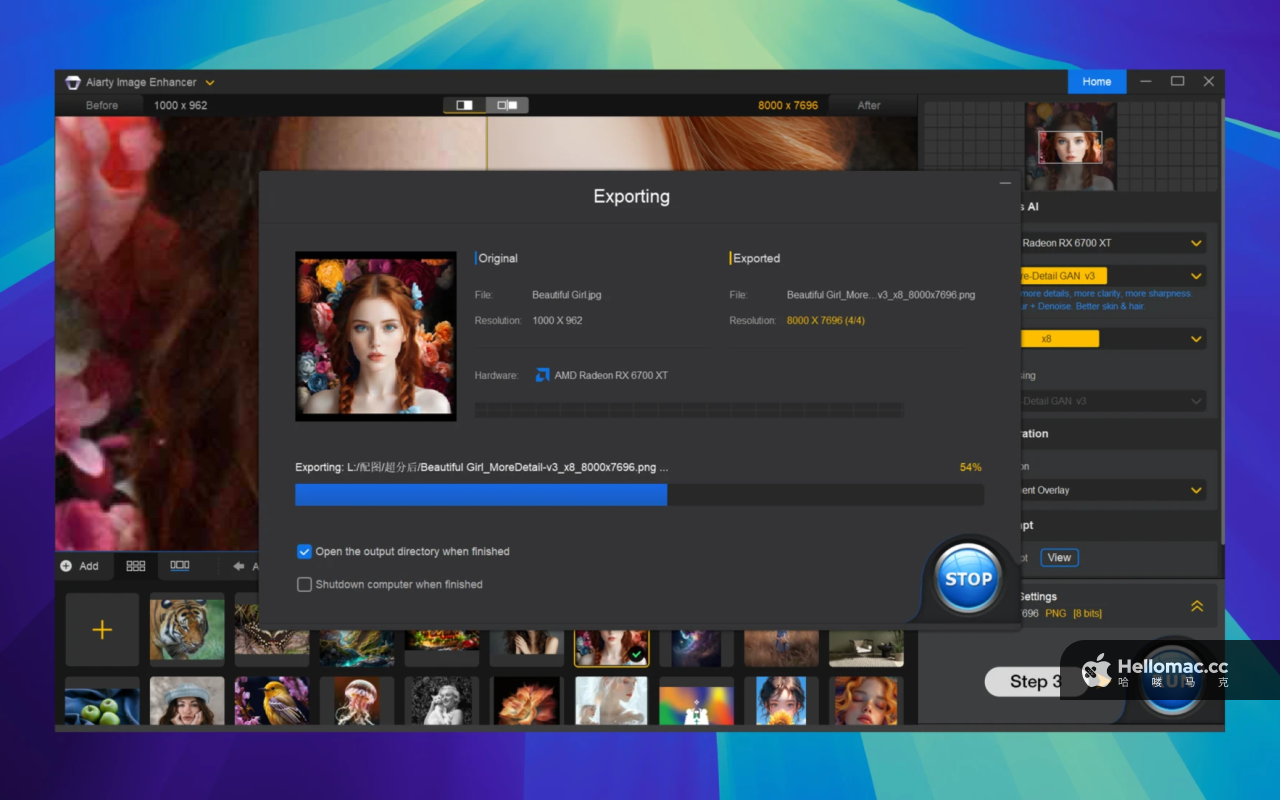Screen dimensions: 1280x800
Task: Click the green checkmark on selected thumbnail
Action: tap(636, 654)
